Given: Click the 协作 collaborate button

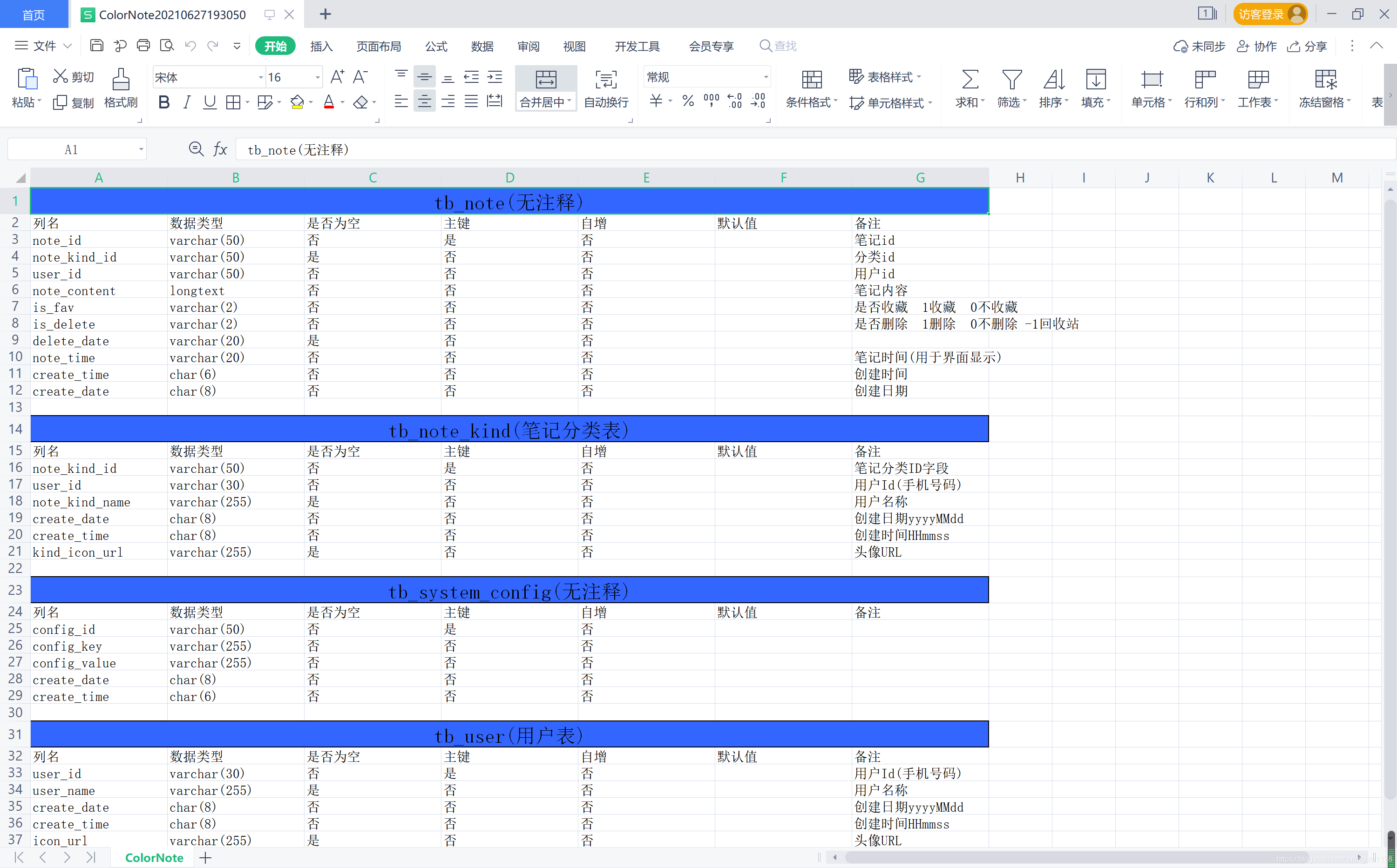Looking at the screenshot, I should pyautogui.click(x=1256, y=46).
